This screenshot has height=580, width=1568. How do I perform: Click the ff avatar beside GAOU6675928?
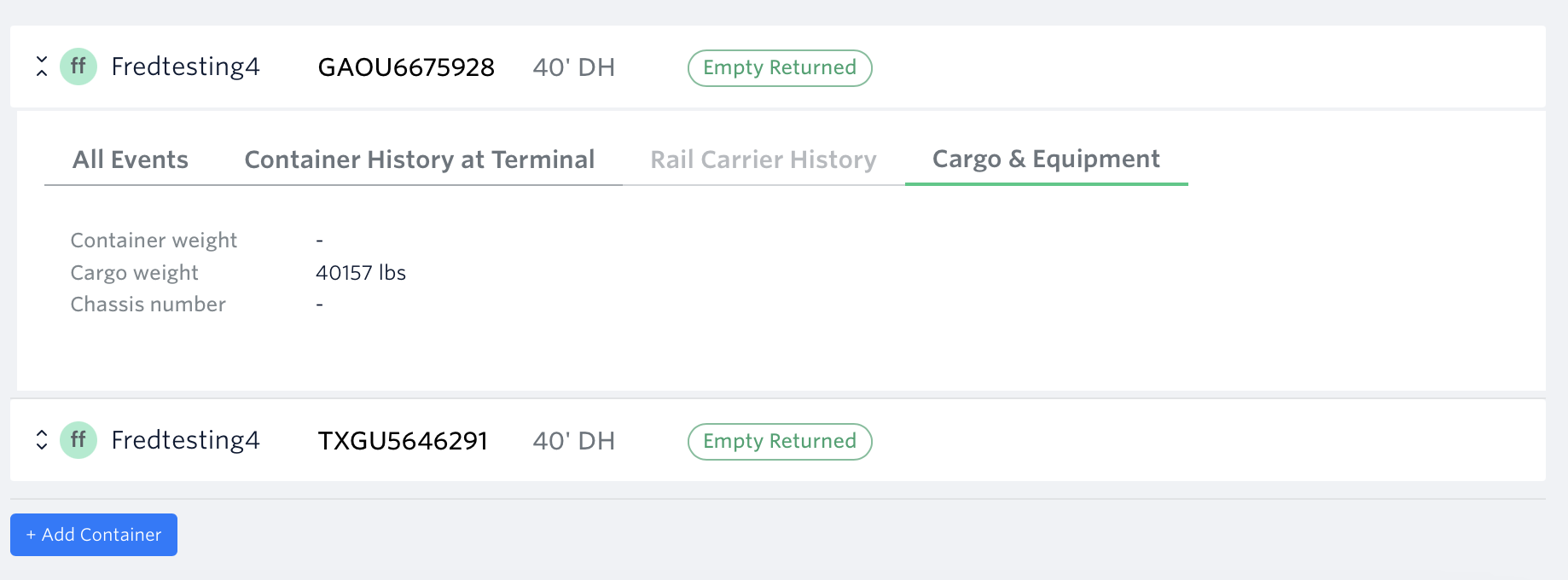(78, 67)
